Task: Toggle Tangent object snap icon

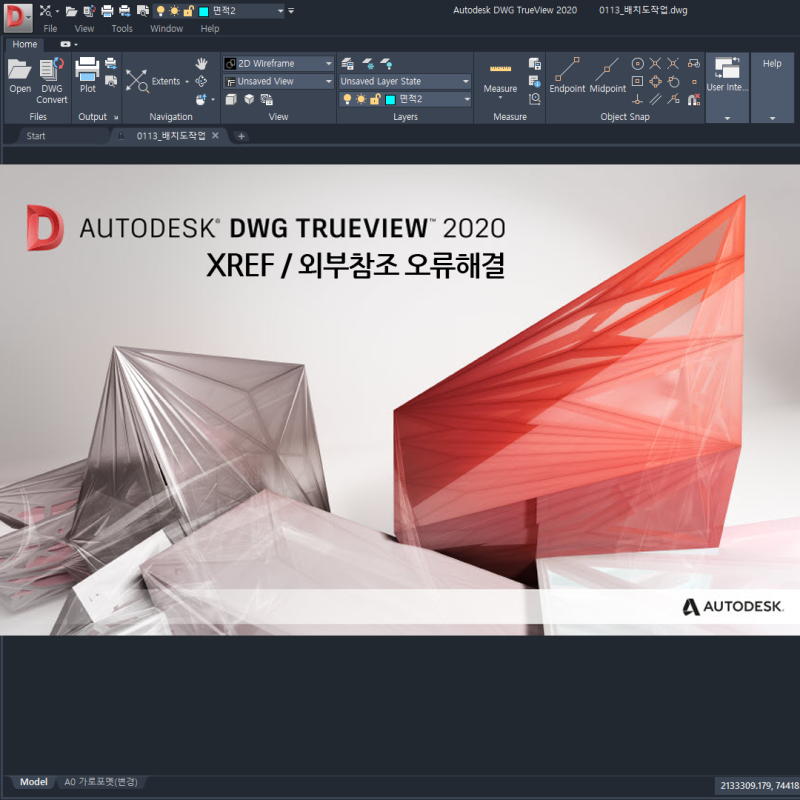Action: (x=673, y=81)
